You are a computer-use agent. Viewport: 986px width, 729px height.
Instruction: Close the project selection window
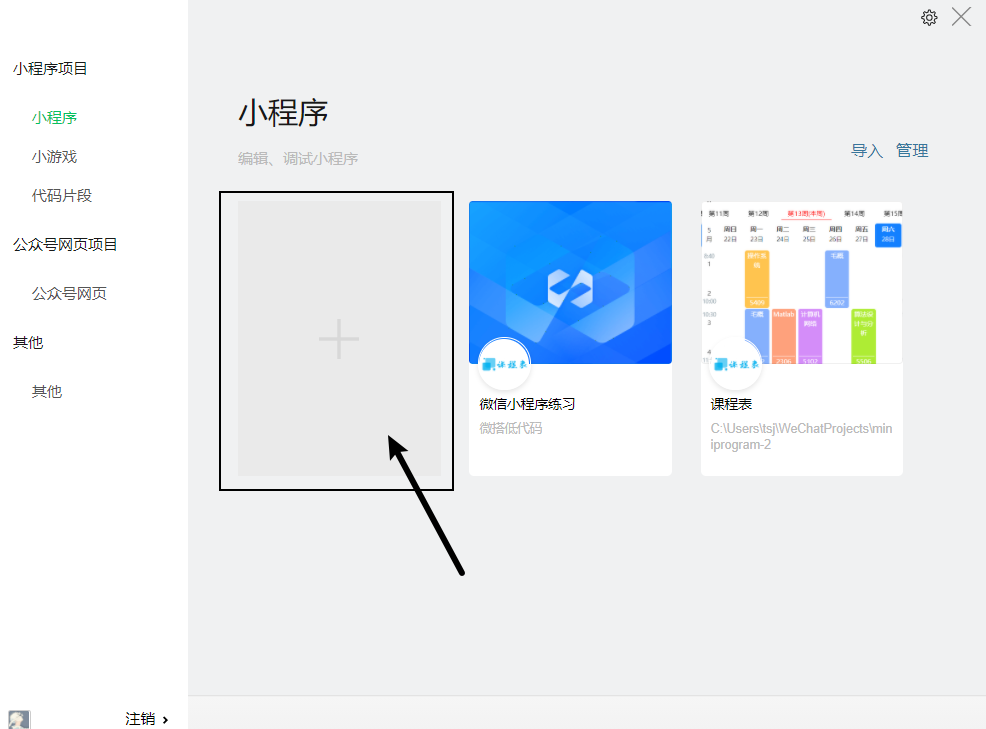961,17
